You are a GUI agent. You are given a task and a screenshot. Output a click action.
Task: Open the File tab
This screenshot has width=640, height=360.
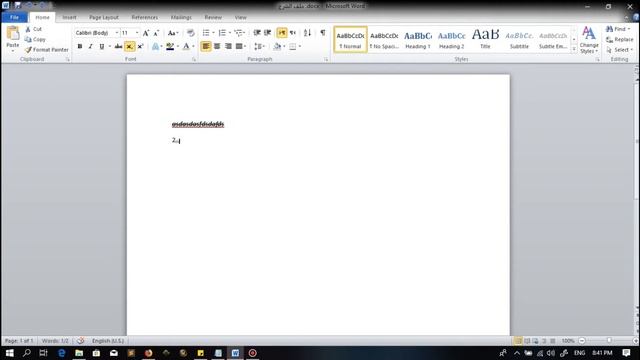tap(14, 17)
